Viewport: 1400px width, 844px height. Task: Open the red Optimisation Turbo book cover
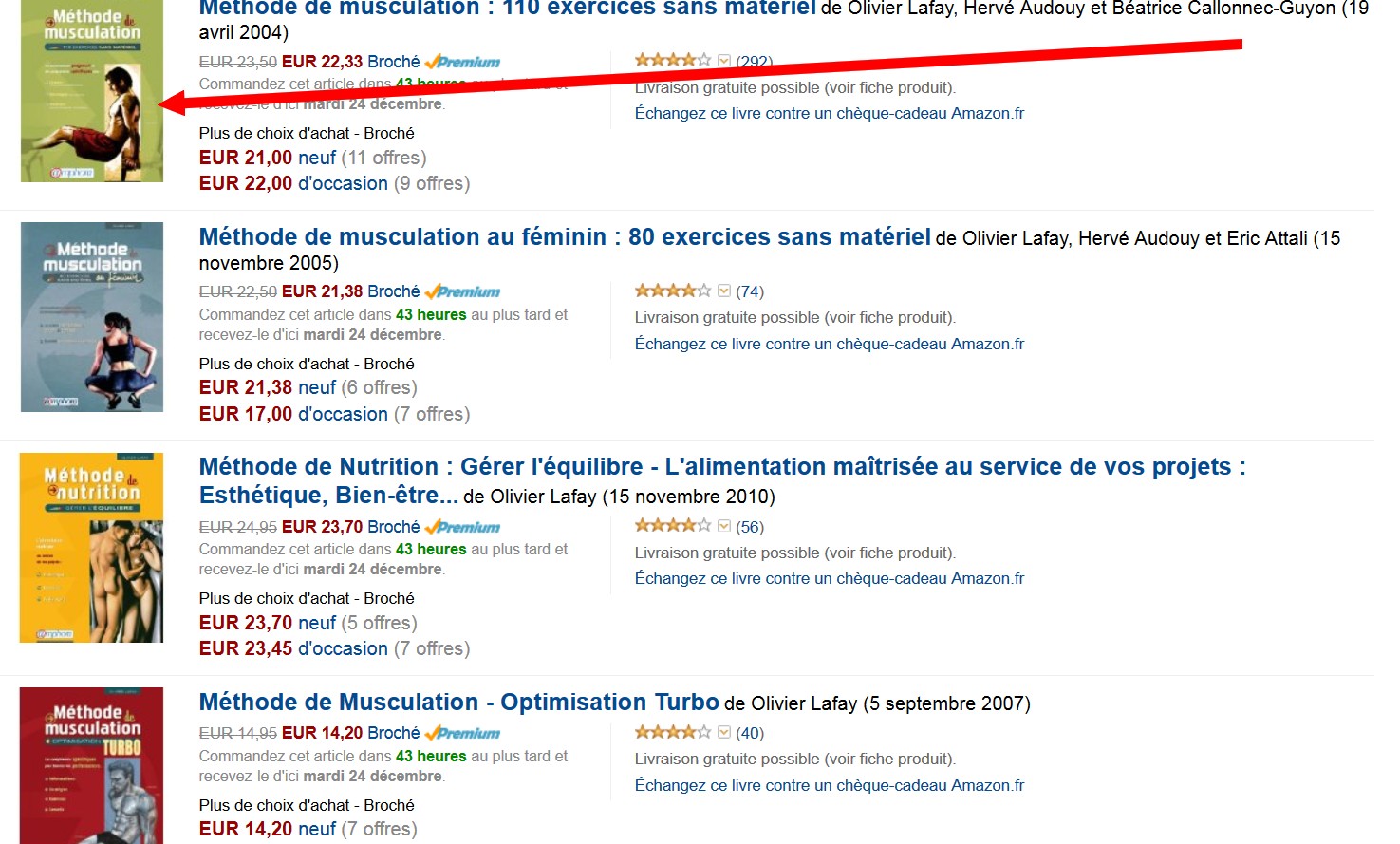pyautogui.click(x=92, y=765)
